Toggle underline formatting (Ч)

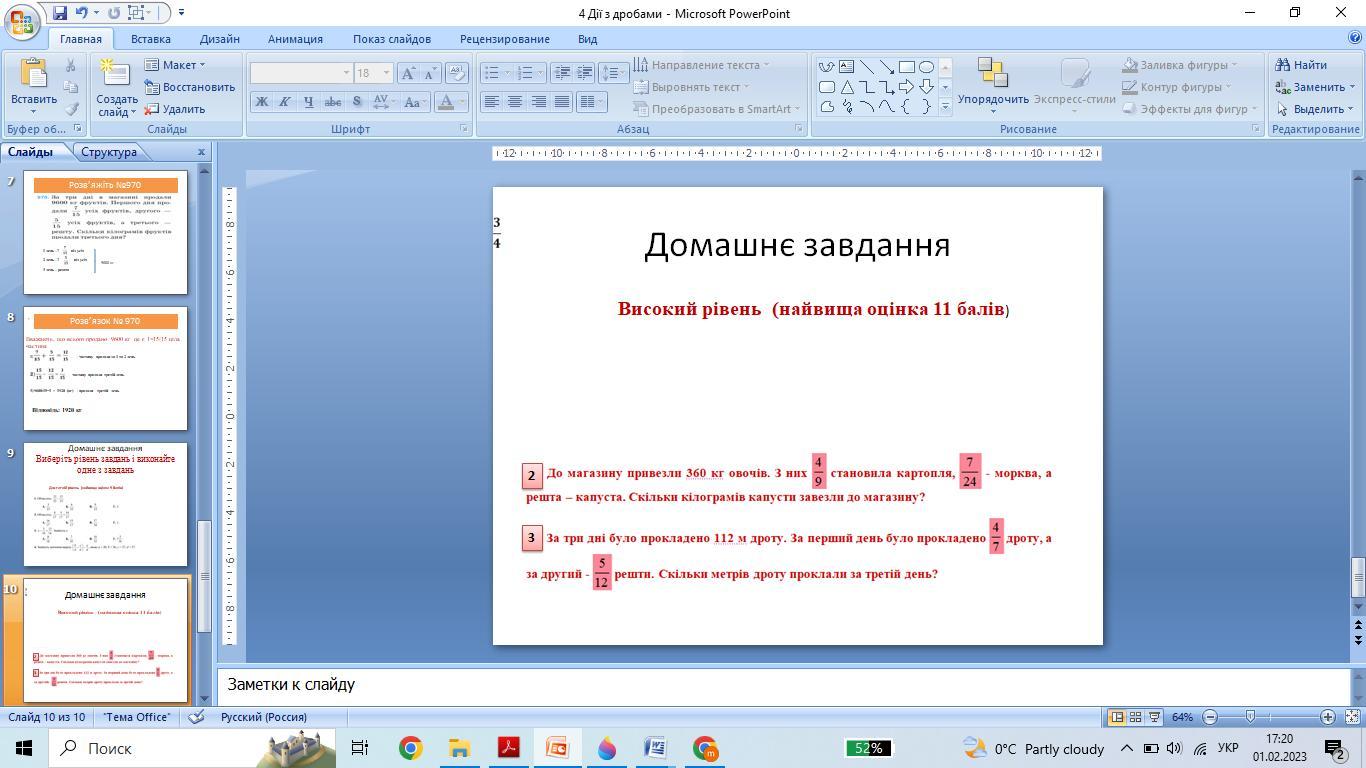(x=307, y=101)
